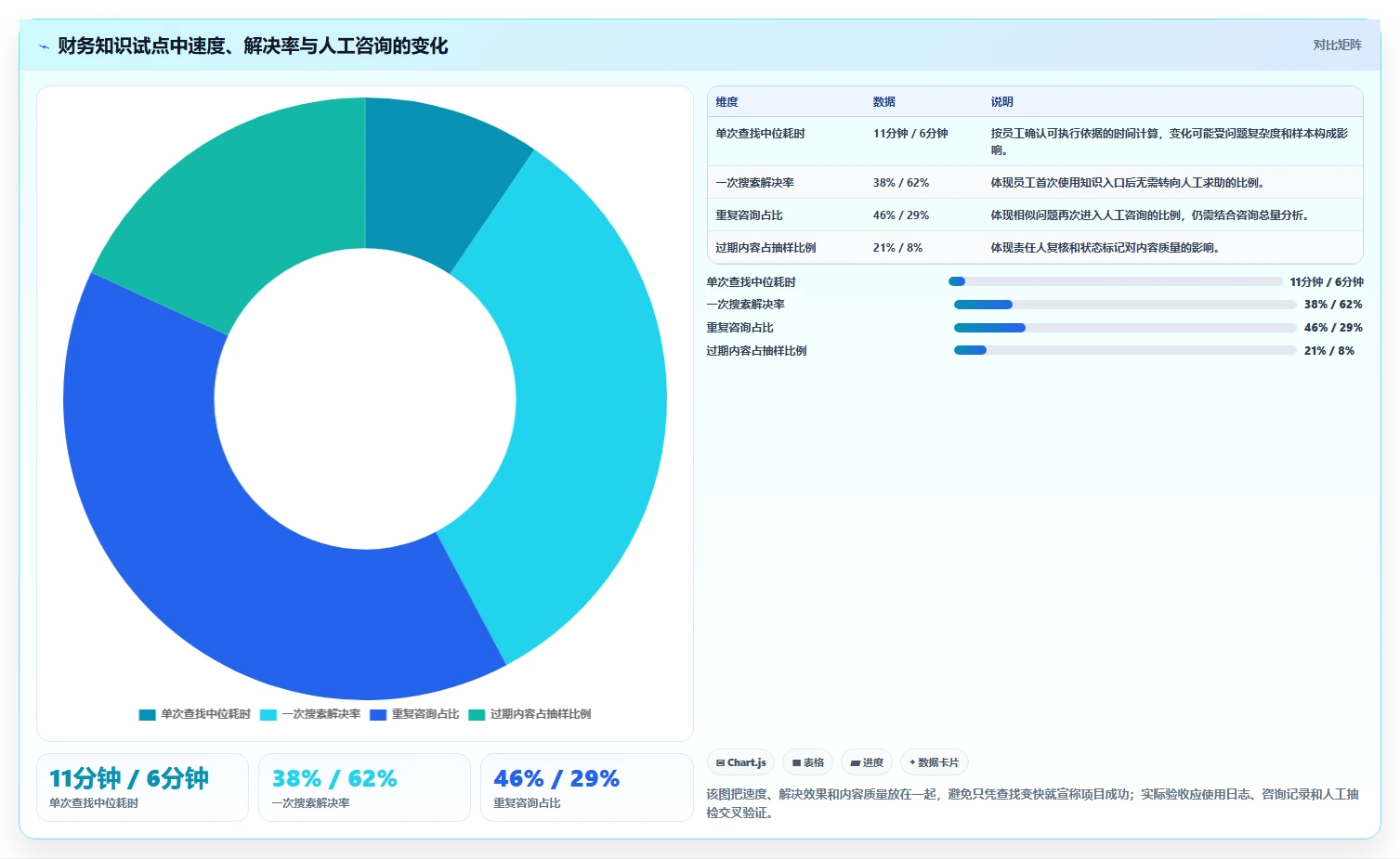This screenshot has height=859, width=1400.
Task: Click the 11分钟 / 6分钟 table cell
Action: pos(910,134)
